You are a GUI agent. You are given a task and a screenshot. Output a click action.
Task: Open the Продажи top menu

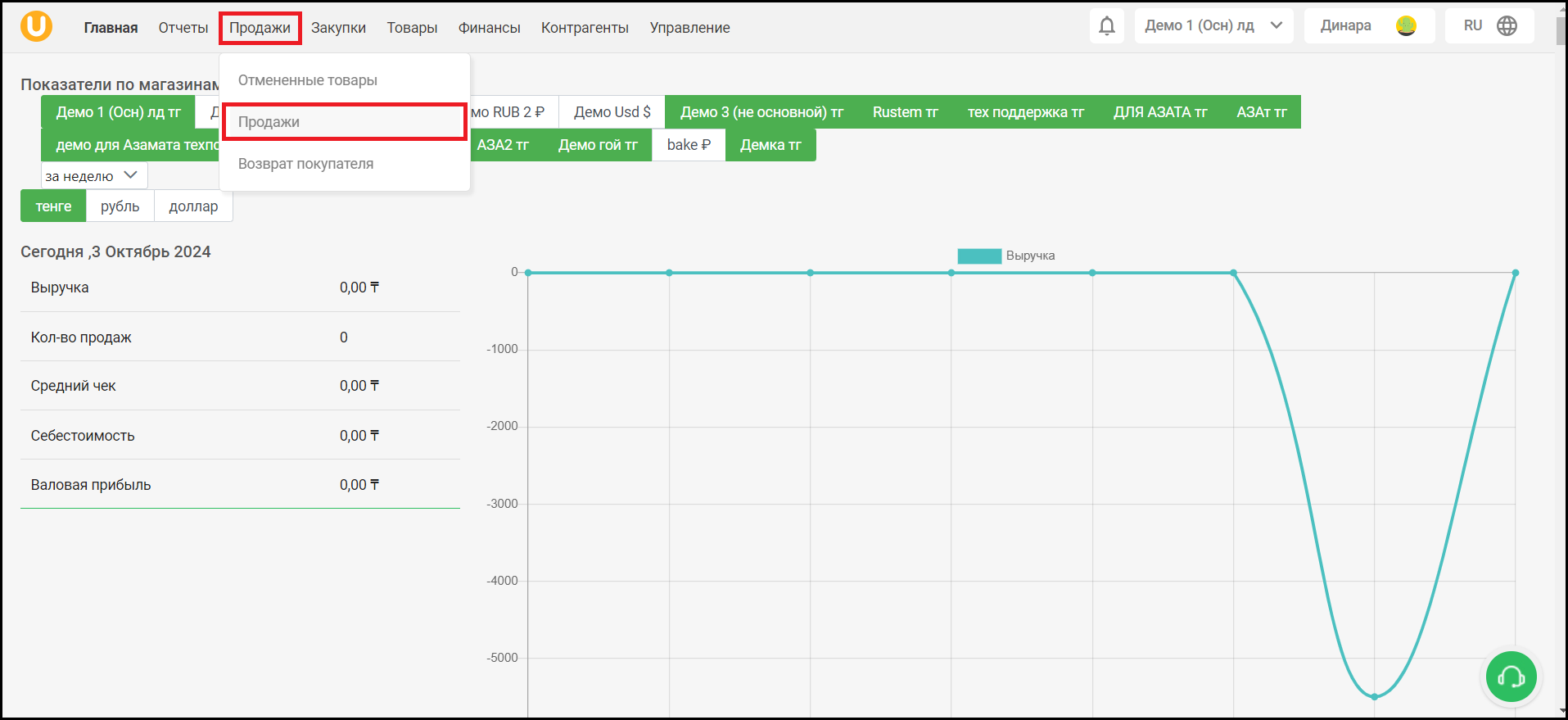point(260,28)
